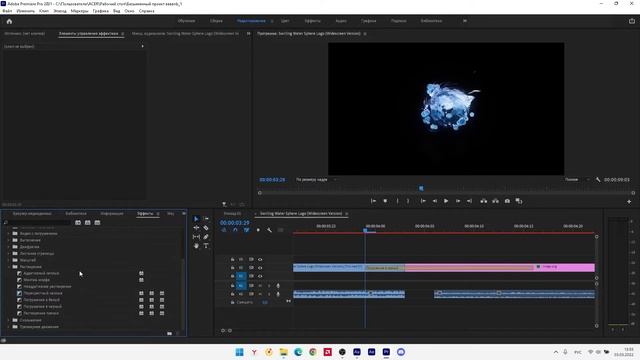Select the Hand tool

(x=196, y=246)
